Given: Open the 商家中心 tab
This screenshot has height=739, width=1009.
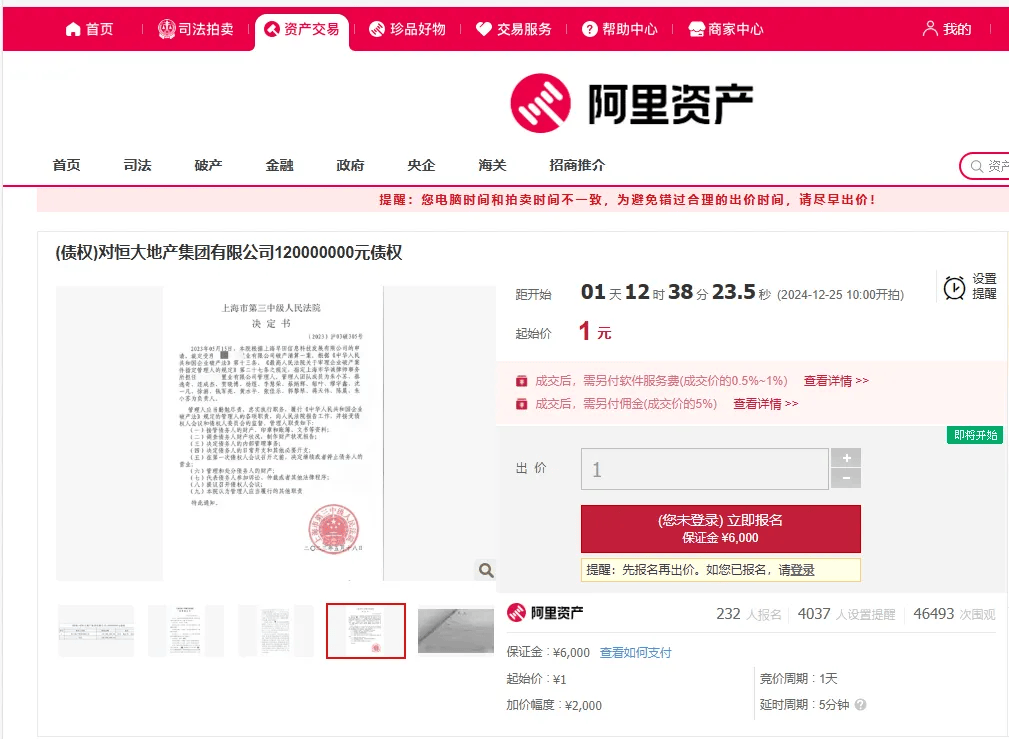Looking at the screenshot, I should point(726,29).
